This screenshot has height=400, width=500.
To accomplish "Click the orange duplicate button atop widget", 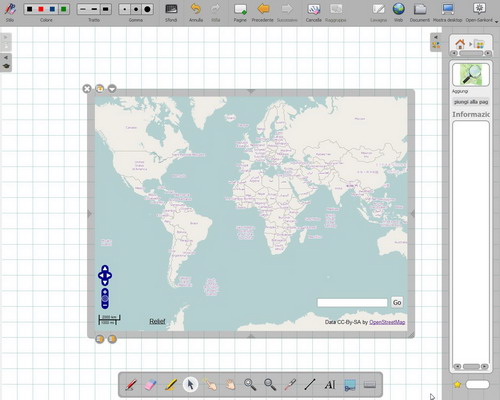I will 100,89.
